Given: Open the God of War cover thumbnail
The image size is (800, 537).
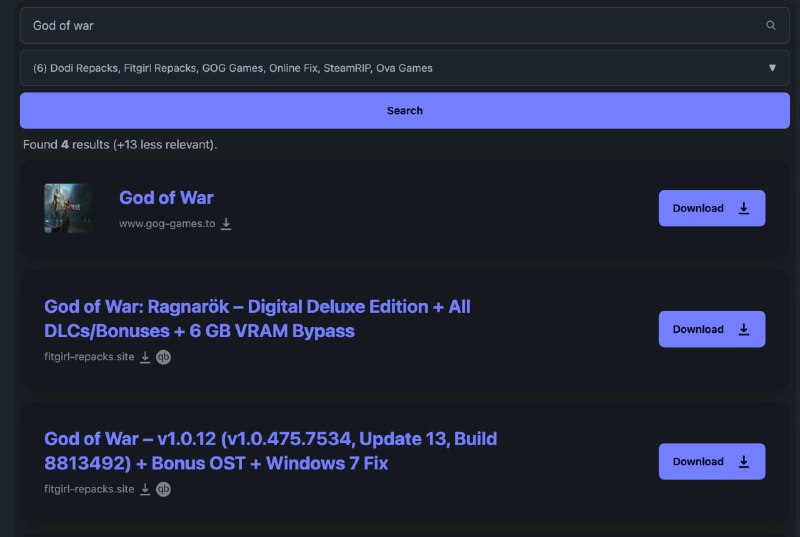Looking at the screenshot, I should (x=69, y=208).
